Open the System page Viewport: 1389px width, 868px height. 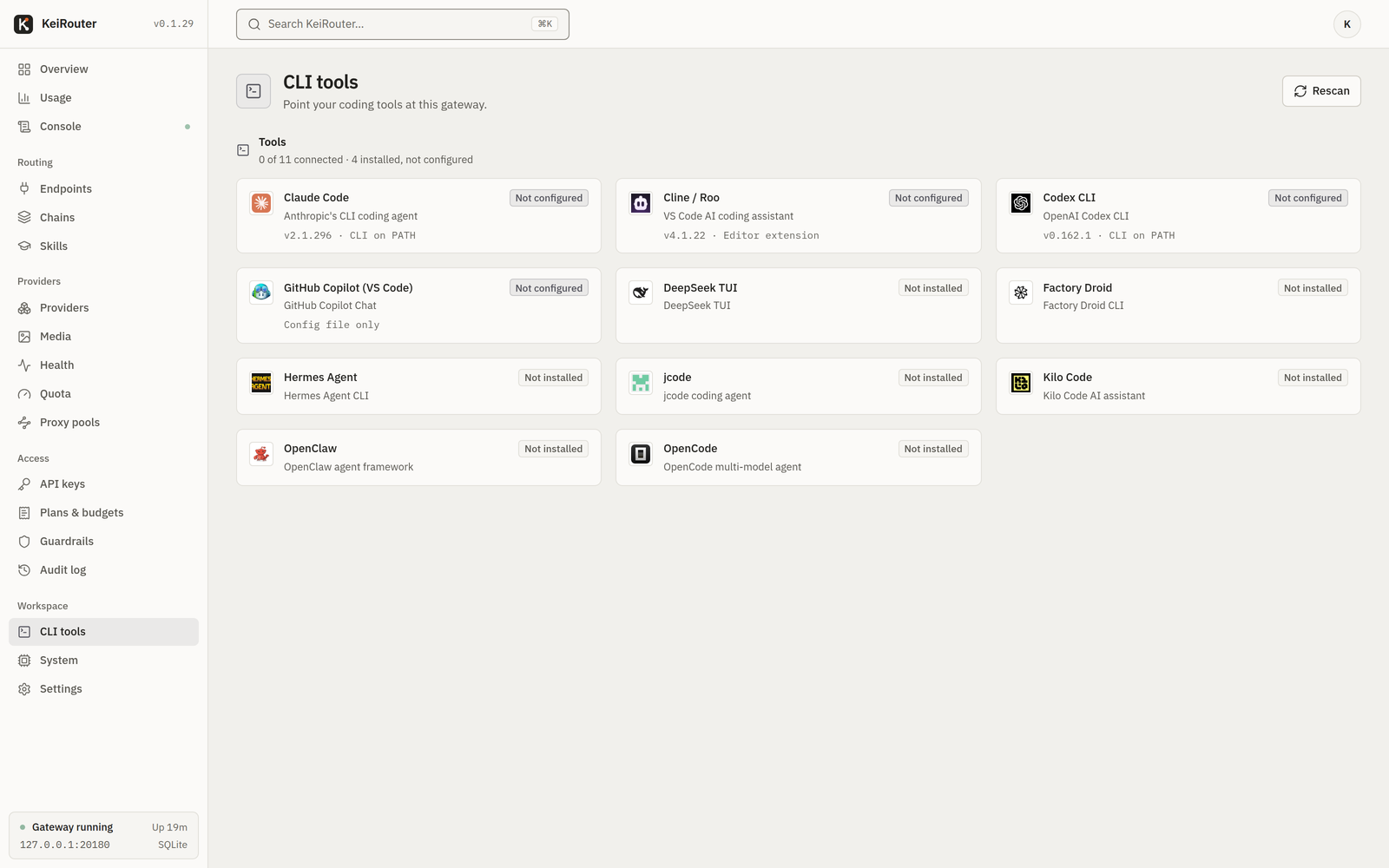click(x=103, y=661)
